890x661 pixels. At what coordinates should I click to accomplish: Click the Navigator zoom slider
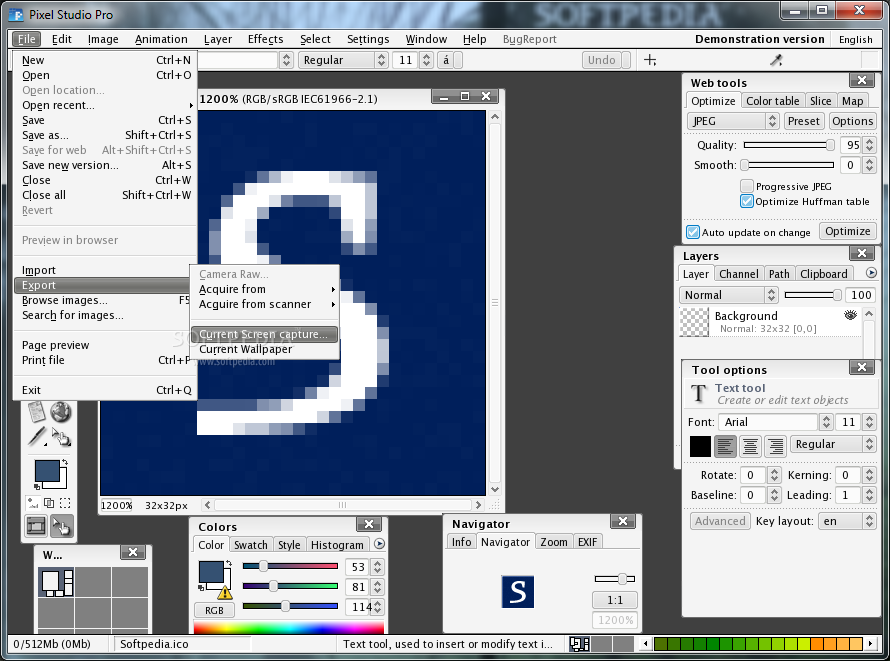(x=615, y=579)
